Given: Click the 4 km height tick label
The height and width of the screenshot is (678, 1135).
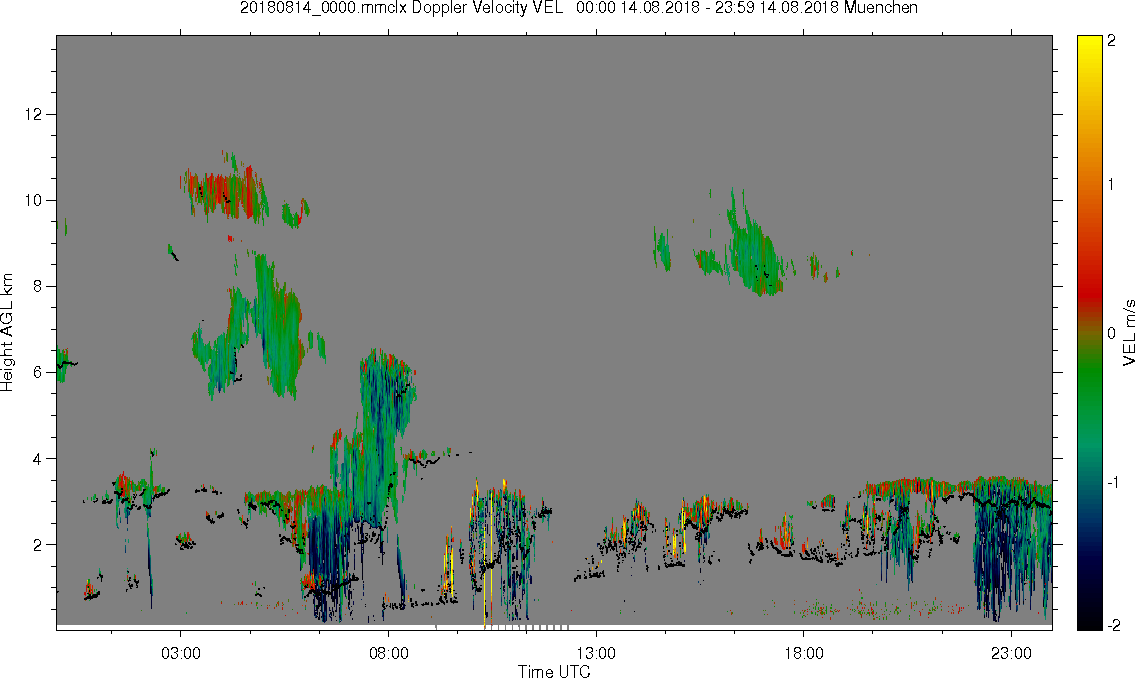Looking at the screenshot, I should point(38,459).
